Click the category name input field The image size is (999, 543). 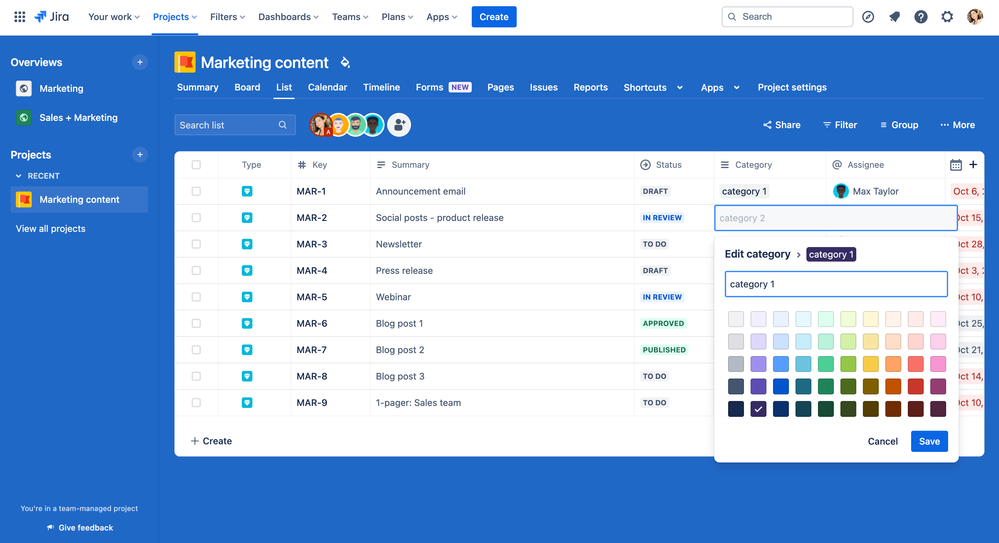[836, 284]
